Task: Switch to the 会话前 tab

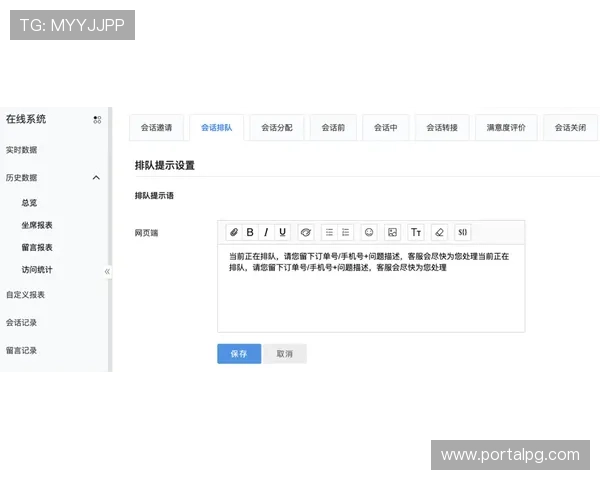Action: tap(333, 127)
